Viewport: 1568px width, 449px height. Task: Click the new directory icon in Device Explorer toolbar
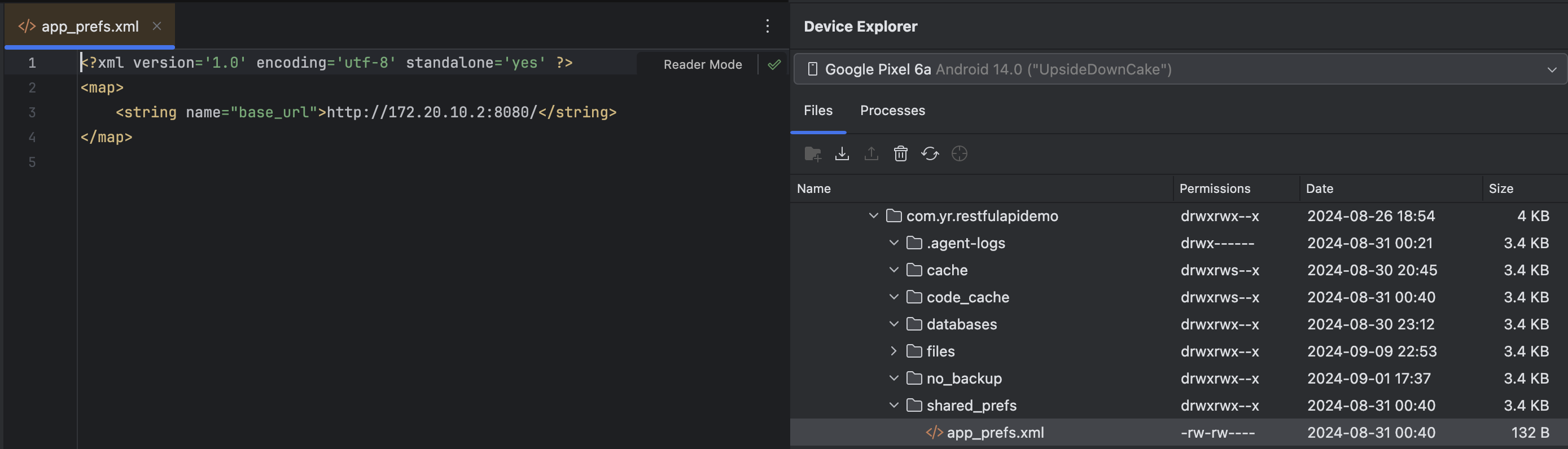coord(813,154)
